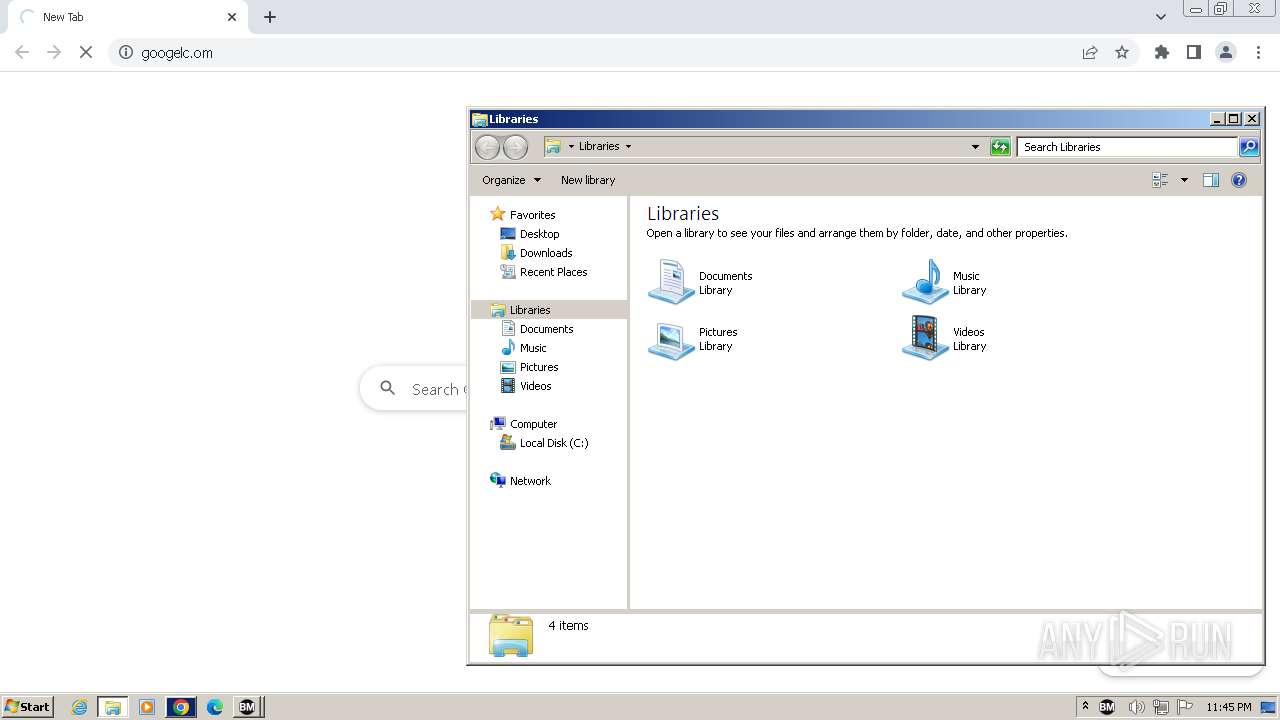This screenshot has height=720, width=1280.
Task: Expand the Libraries breadcrumb arrow
Action: coord(628,147)
